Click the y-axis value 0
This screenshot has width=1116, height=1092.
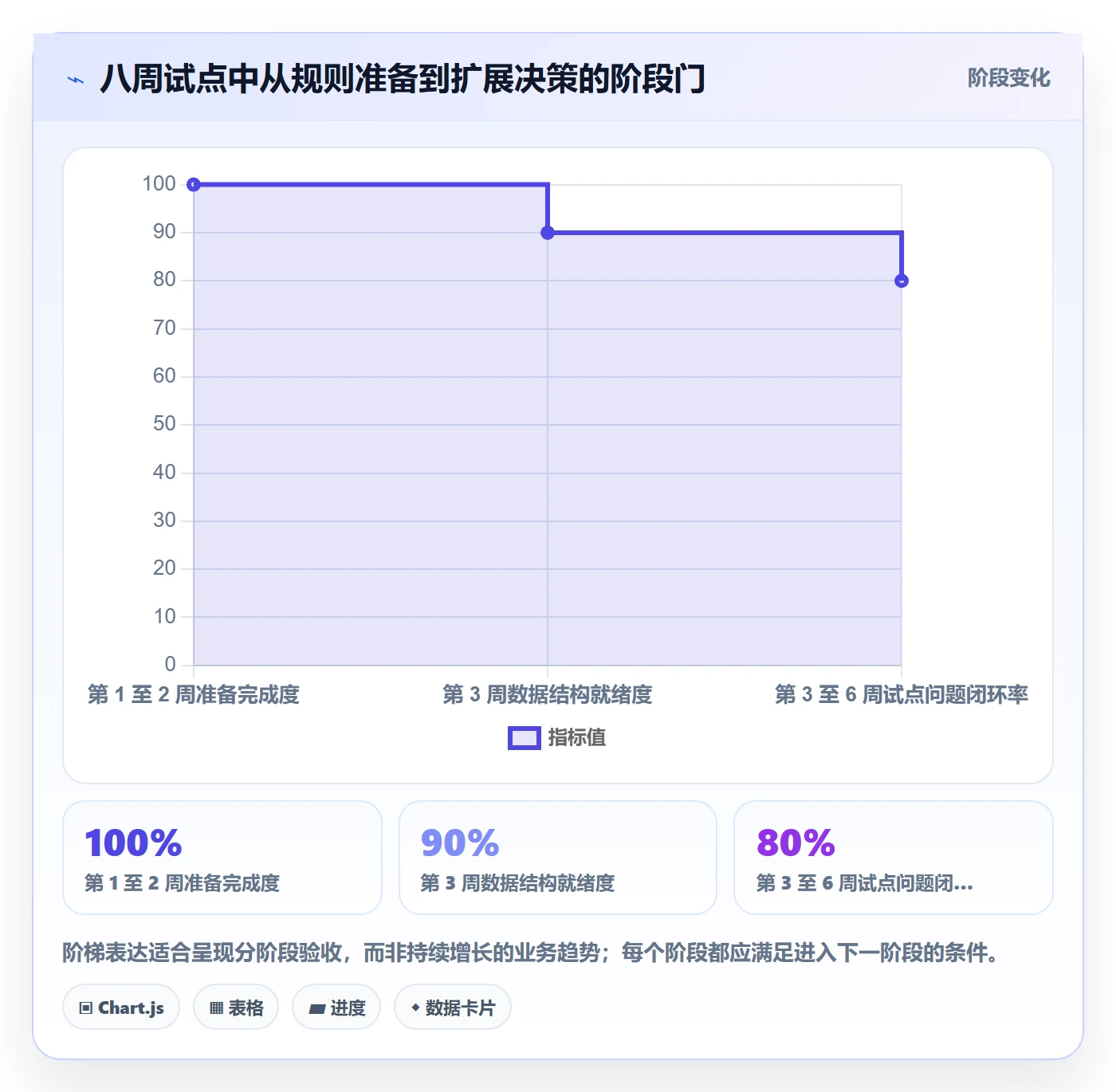point(170,664)
